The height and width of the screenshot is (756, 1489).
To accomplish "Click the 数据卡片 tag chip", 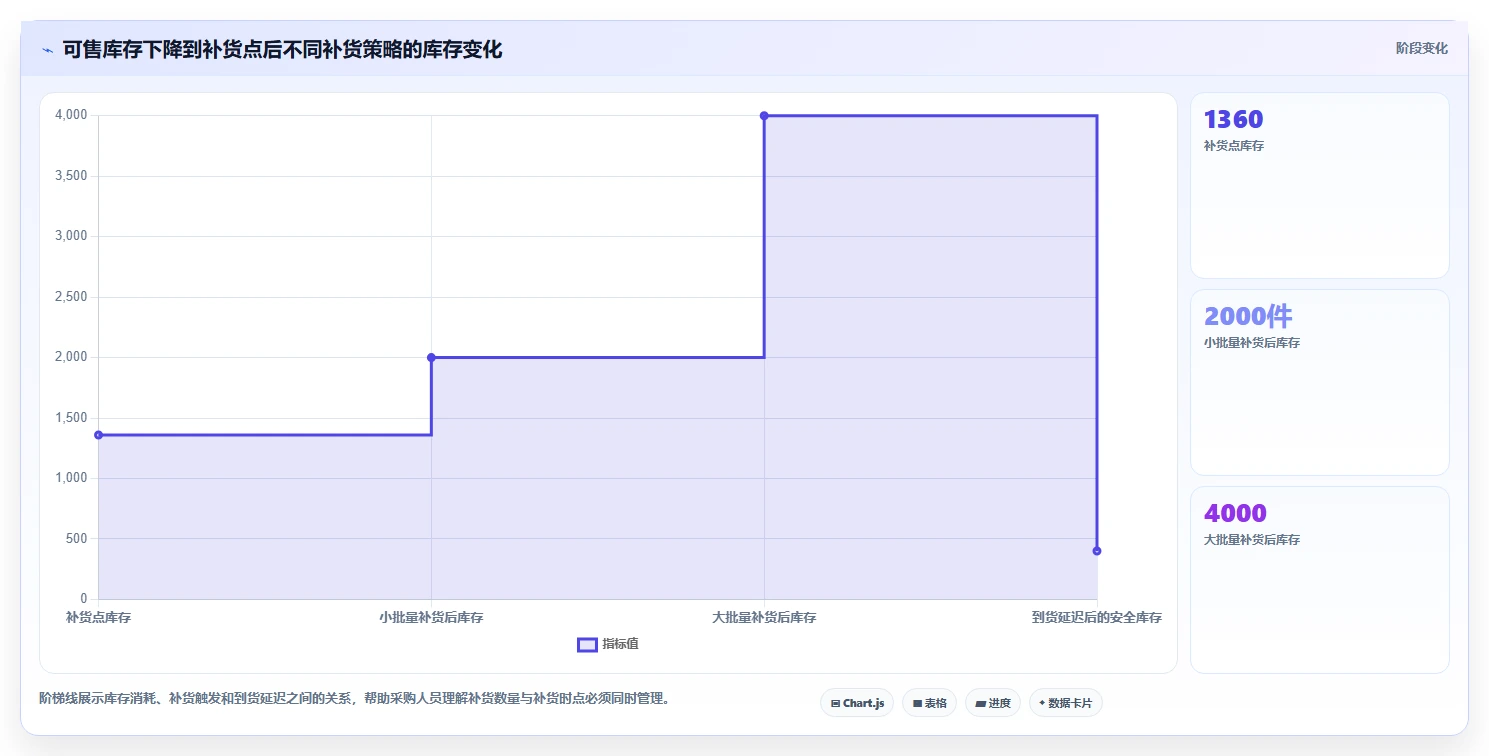I will pos(1065,703).
